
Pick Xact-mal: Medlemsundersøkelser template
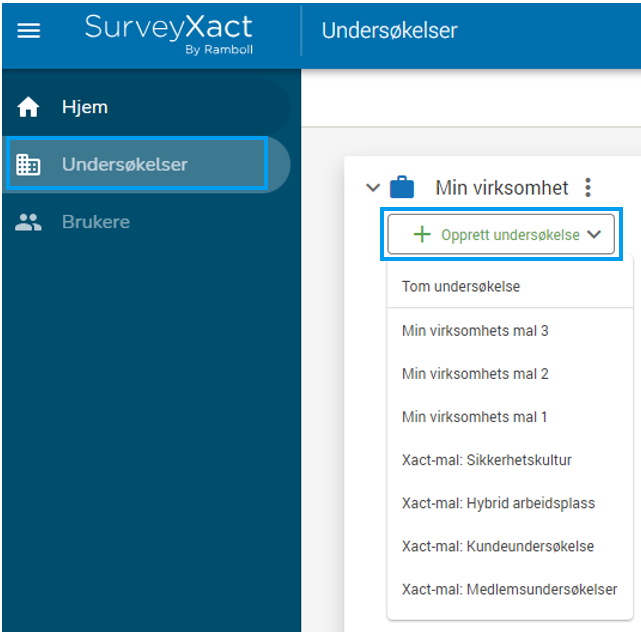(x=510, y=589)
